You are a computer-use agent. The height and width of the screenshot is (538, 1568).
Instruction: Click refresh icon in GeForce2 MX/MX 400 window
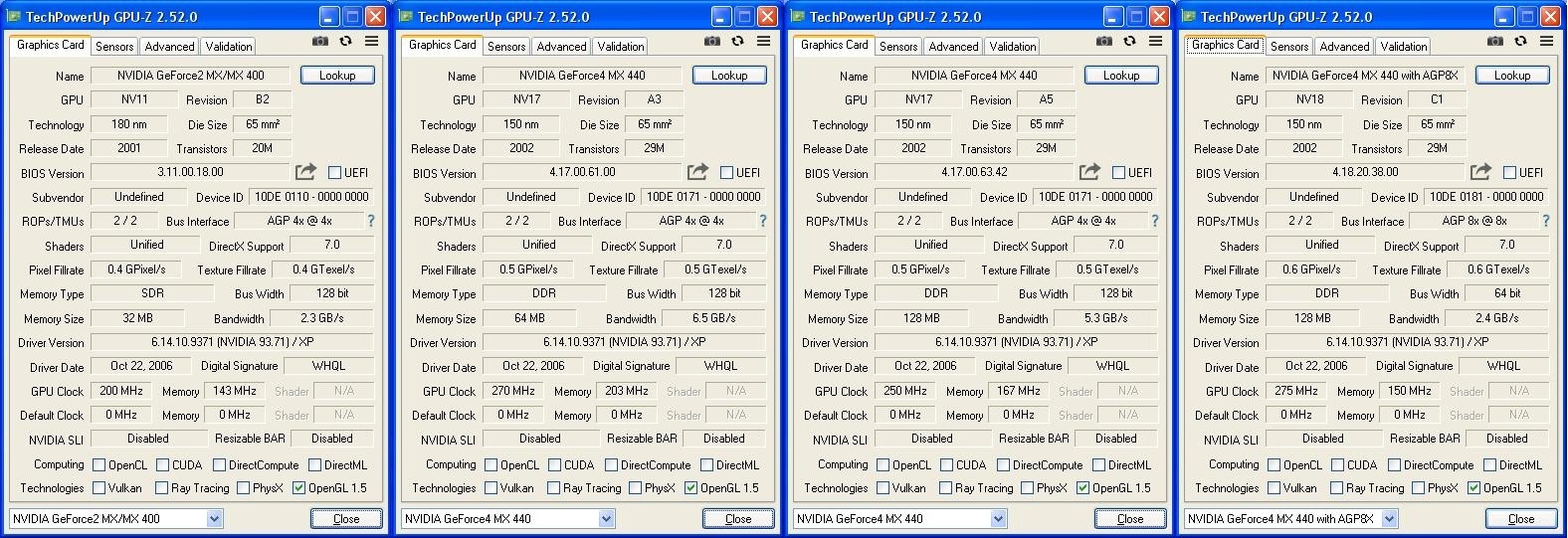[345, 42]
